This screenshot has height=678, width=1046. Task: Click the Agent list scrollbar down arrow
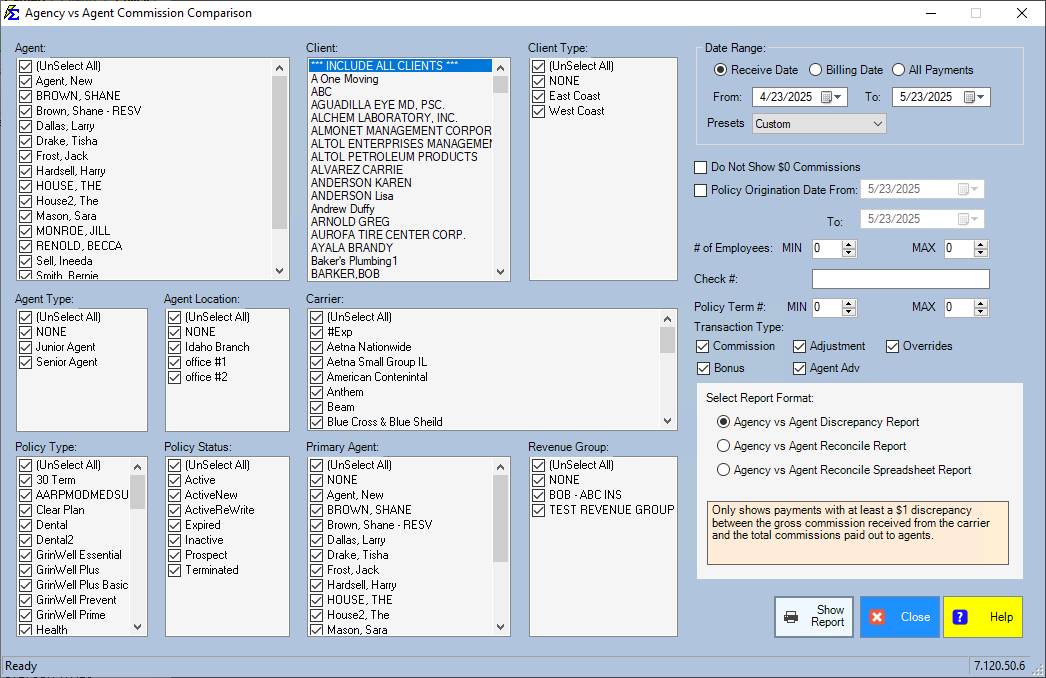281,270
